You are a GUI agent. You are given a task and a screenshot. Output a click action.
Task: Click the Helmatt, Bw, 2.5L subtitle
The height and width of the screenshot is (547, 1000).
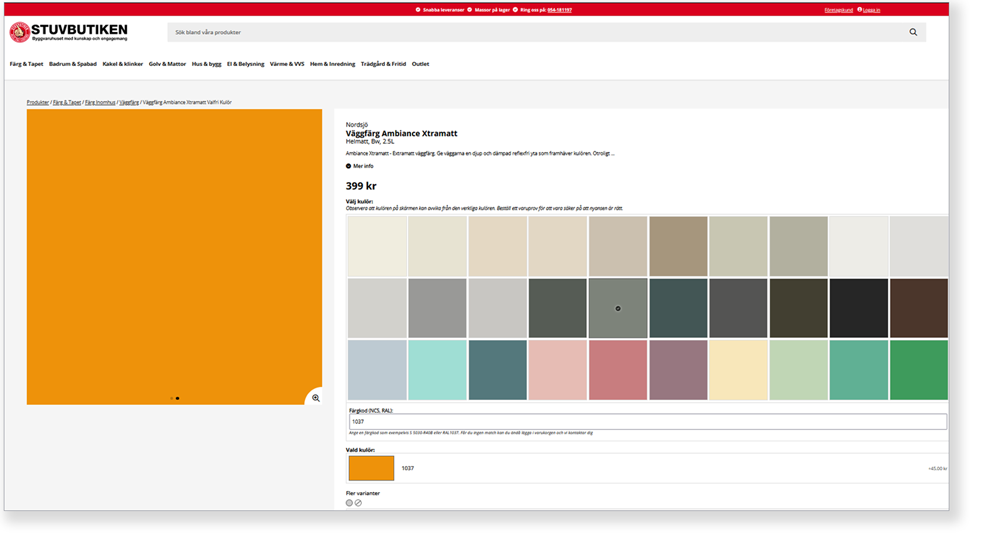pyautogui.click(x=370, y=142)
